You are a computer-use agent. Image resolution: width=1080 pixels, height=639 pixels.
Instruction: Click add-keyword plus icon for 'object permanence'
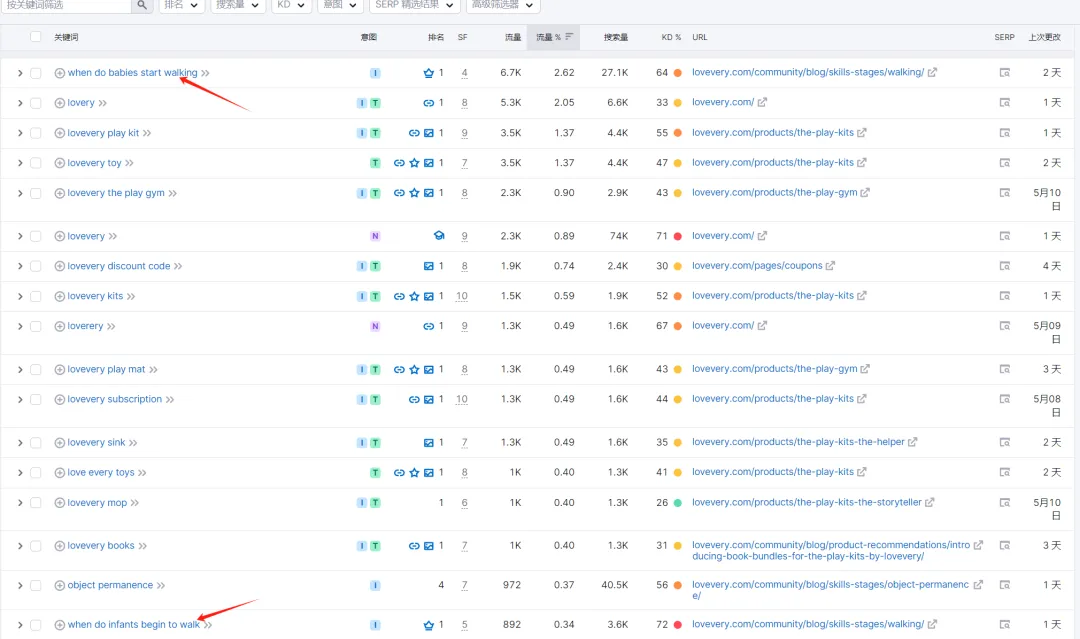pyautogui.click(x=60, y=585)
